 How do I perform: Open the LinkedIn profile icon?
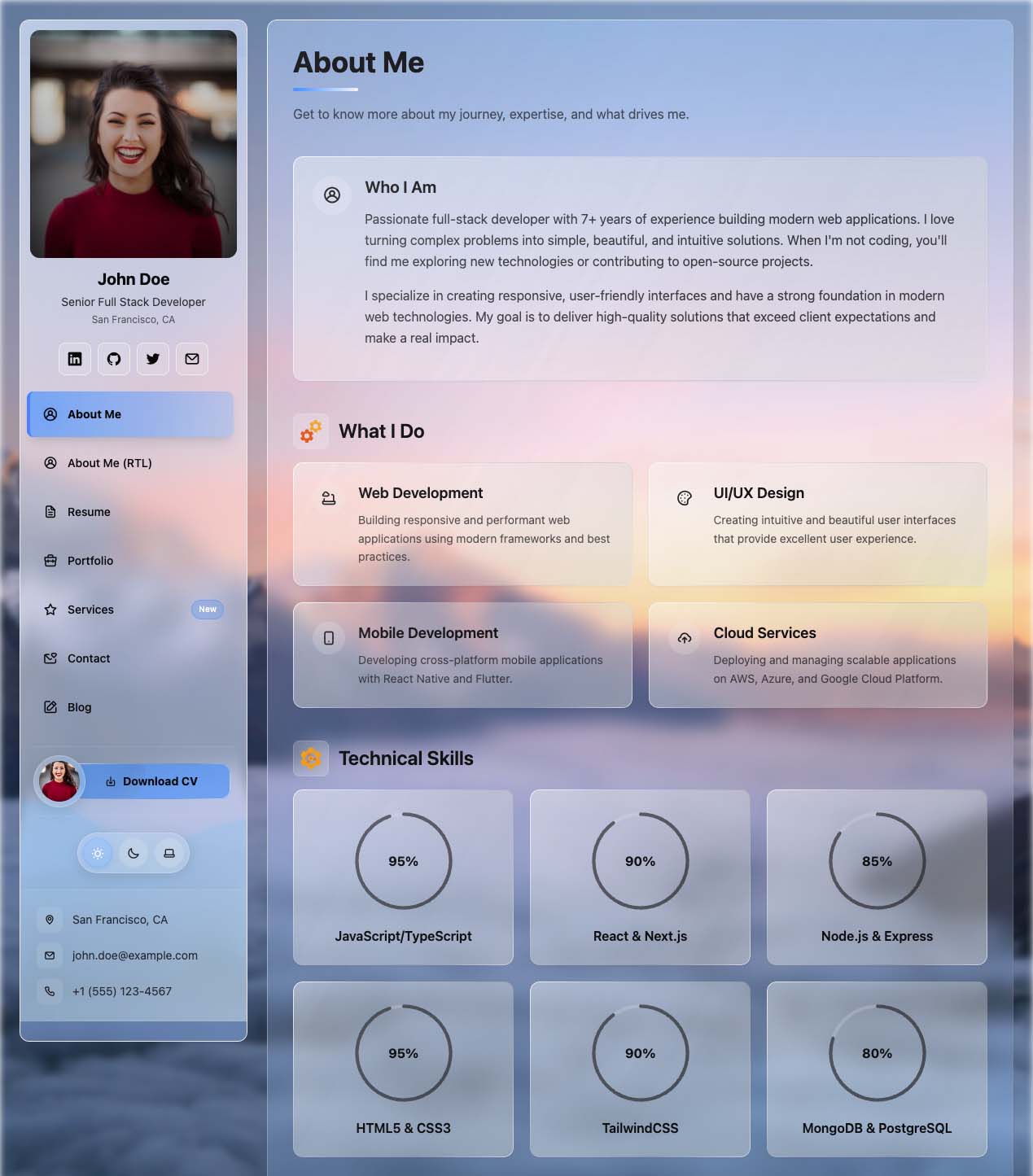tap(75, 359)
